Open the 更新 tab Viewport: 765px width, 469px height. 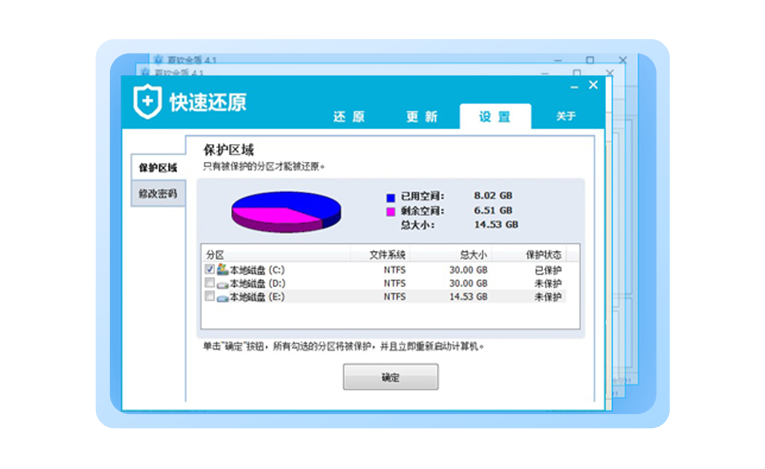pos(421,117)
